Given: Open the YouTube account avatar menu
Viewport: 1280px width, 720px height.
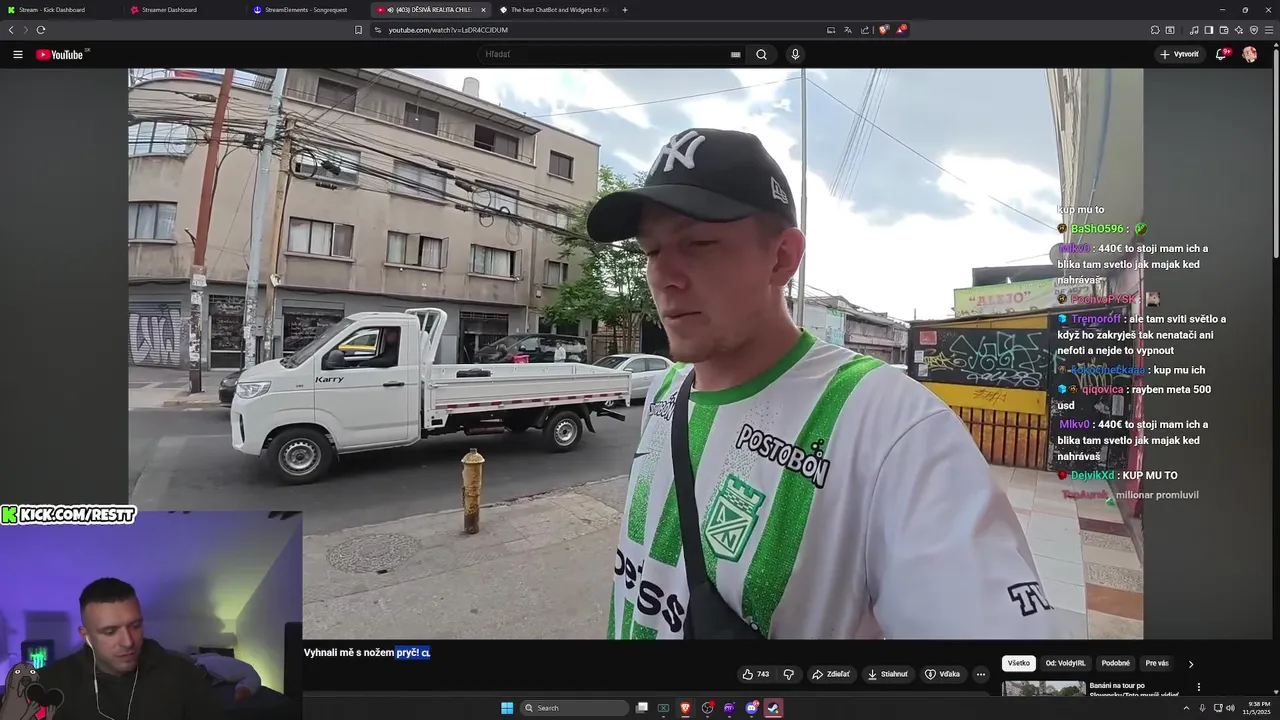Looking at the screenshot, I should [1249, 54].
